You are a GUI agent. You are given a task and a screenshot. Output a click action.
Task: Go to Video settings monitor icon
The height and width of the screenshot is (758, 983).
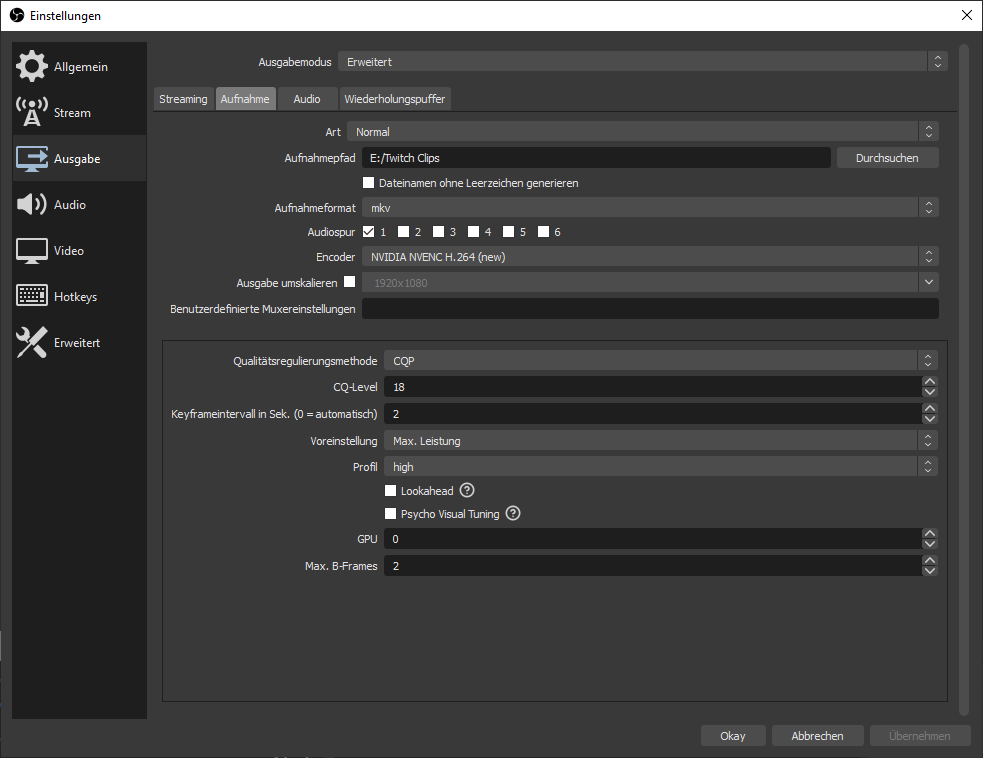click(32, 251)
